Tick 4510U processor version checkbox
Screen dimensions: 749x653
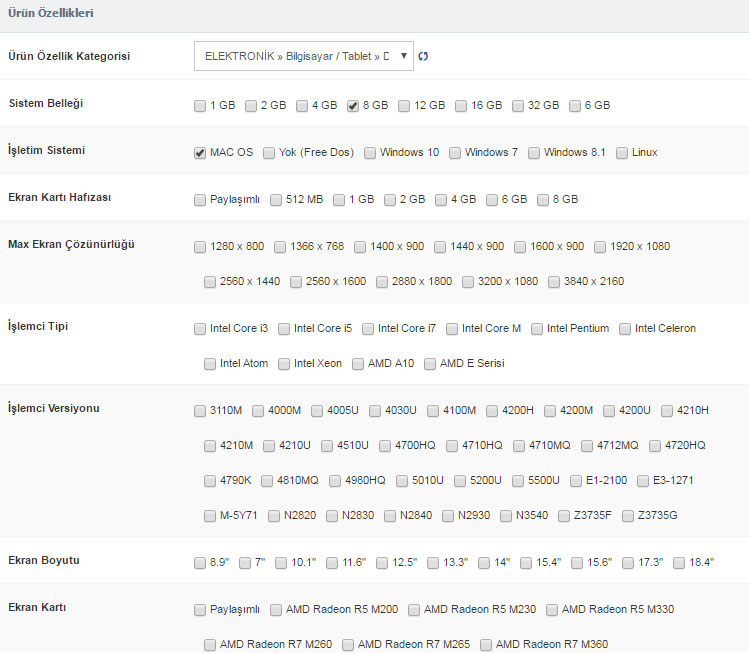tap(327, 446)
